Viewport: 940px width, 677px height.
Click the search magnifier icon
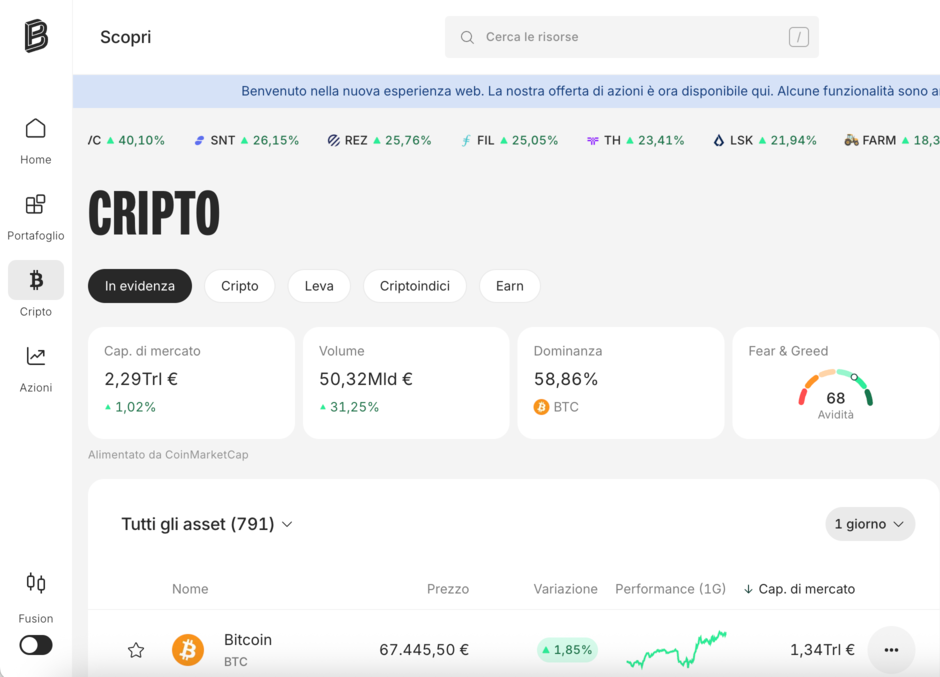467,37
